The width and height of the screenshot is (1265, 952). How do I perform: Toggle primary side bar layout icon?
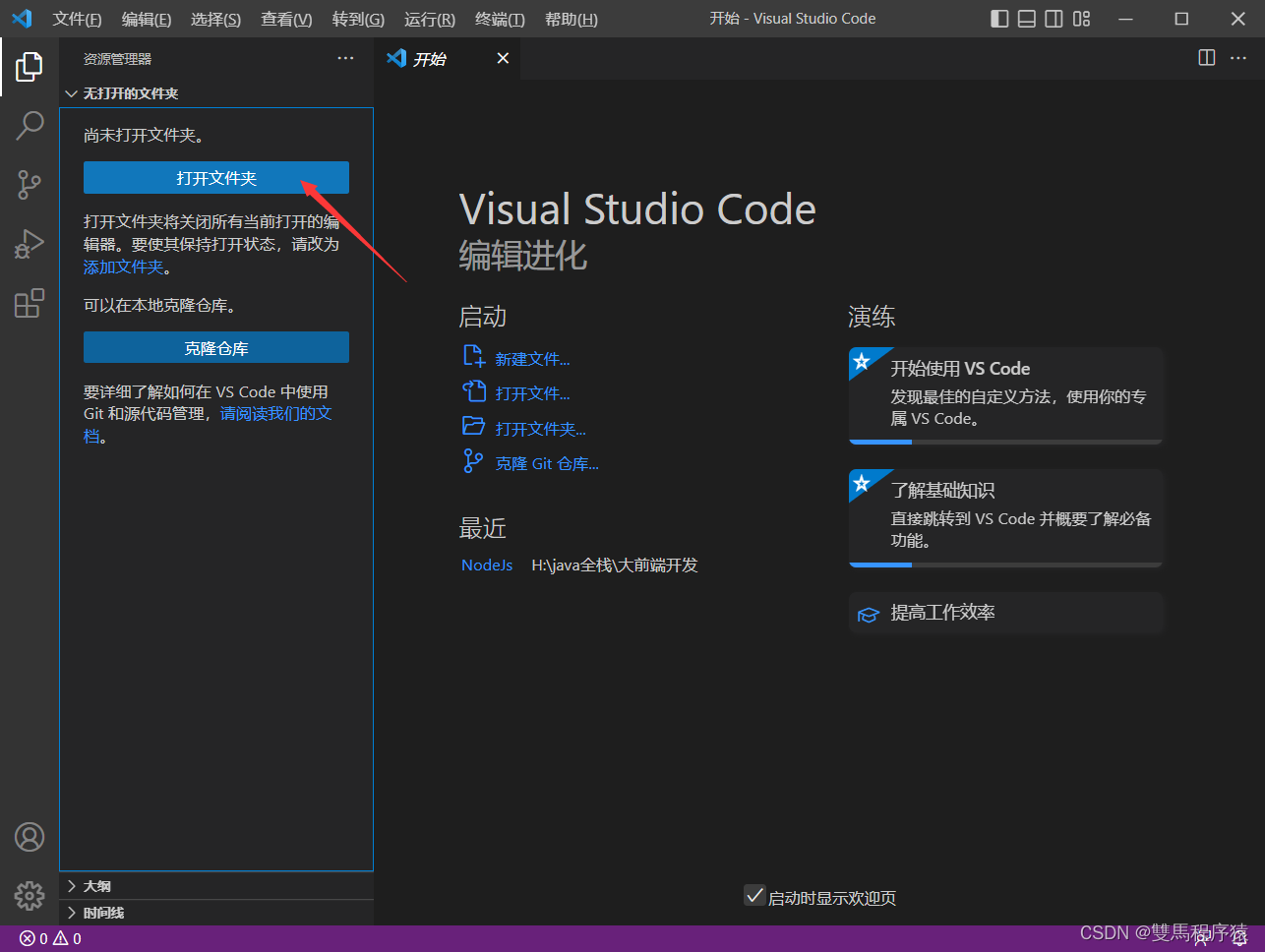coord(999,19)
